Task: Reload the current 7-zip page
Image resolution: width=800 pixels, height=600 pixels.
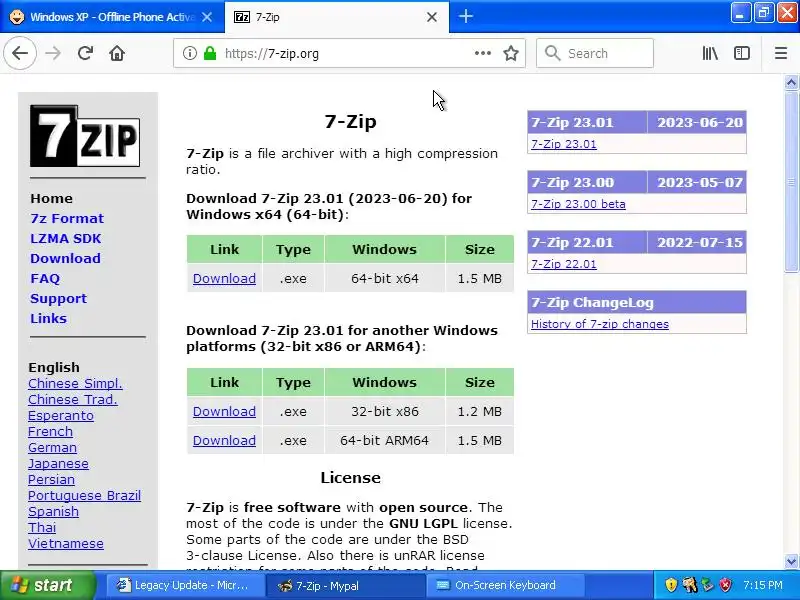Action: point(85,53)
